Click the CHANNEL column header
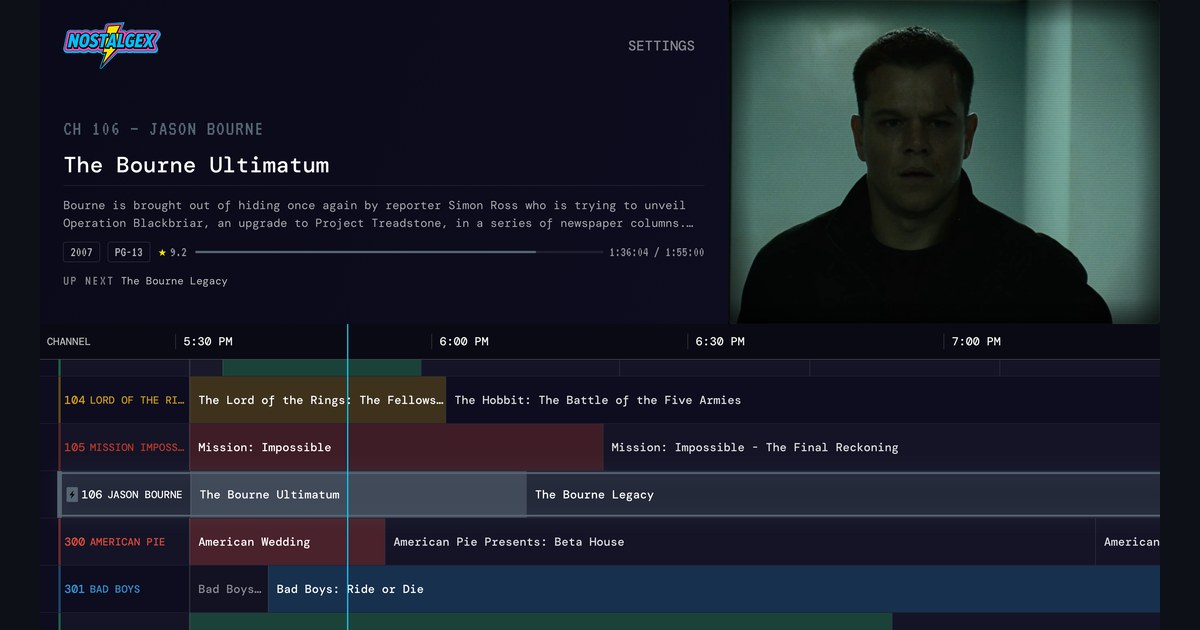Screen dimensions: 1200x630 pos(68,342)
